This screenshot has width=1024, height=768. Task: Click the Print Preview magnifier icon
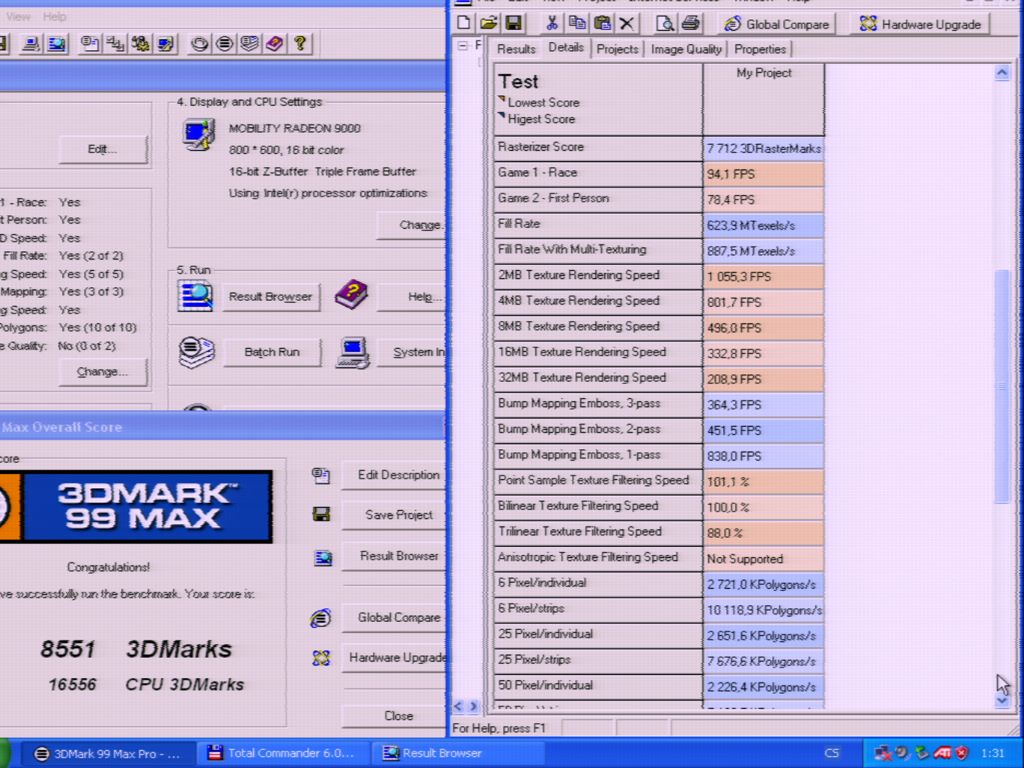[665, 24]
